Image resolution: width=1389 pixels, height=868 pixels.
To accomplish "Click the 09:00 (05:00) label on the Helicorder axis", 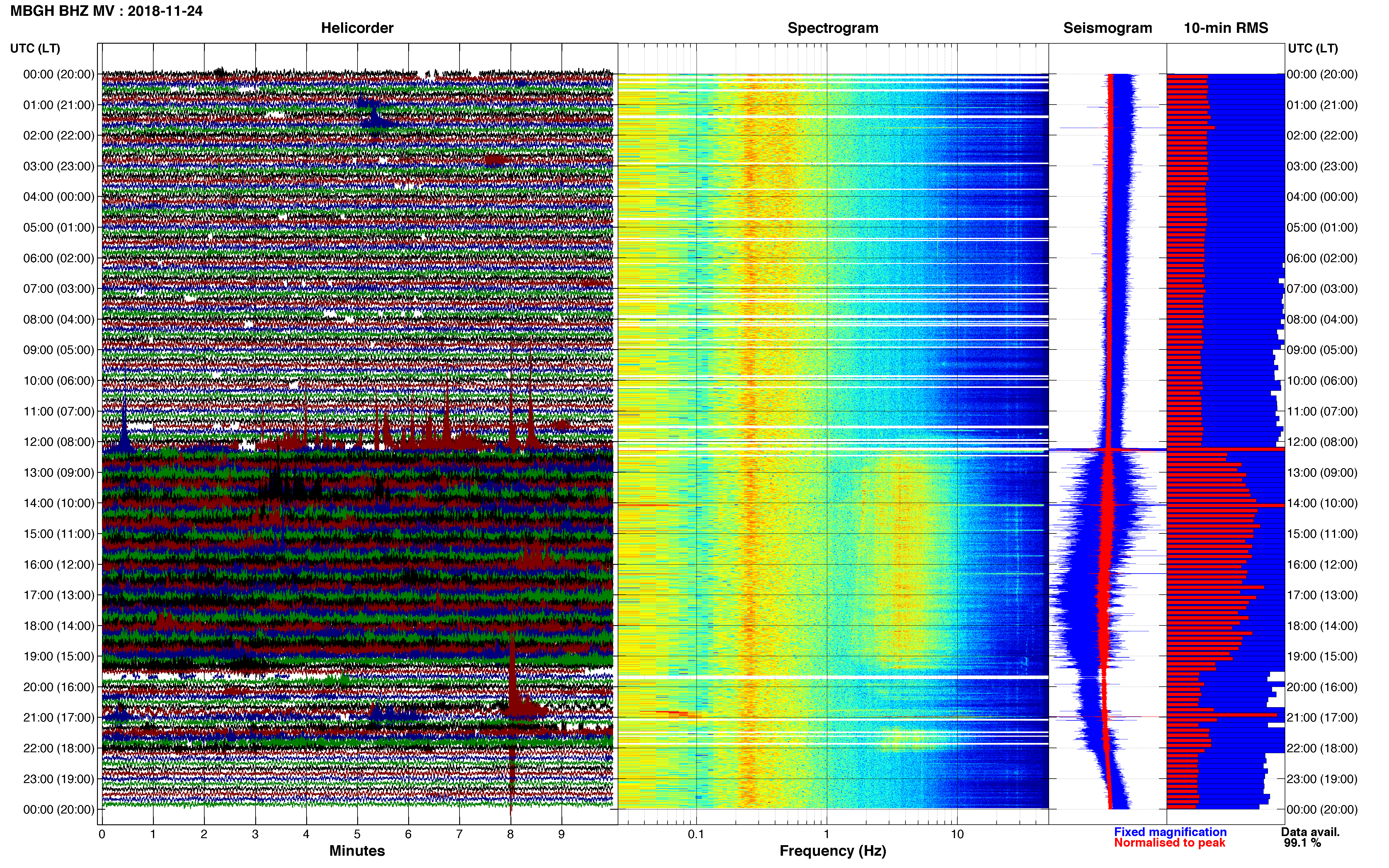I will click(x=59, y=349).
